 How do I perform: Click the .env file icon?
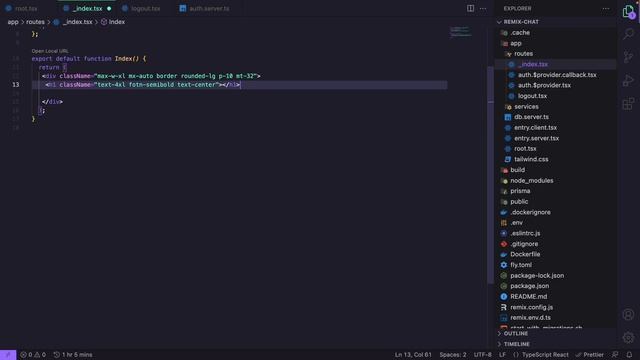(x=504, y=223)
